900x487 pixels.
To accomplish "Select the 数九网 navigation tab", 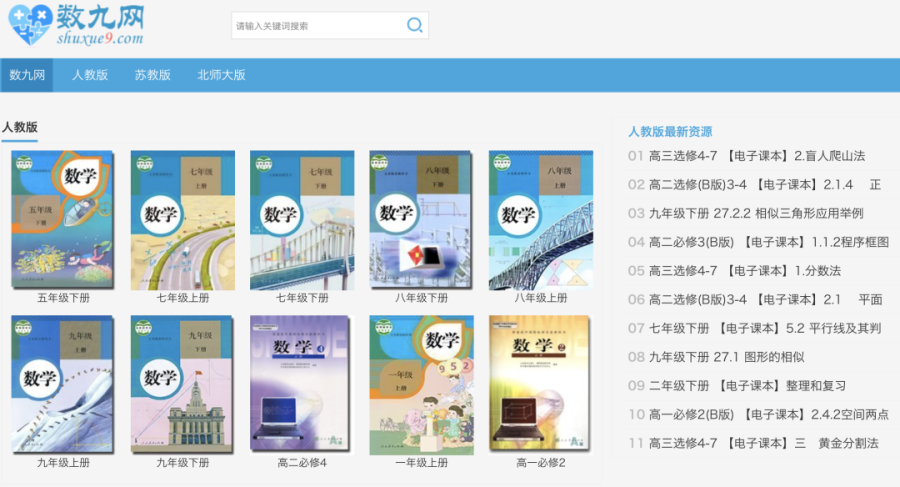I will pyautogui.click(x=27, y=75).
